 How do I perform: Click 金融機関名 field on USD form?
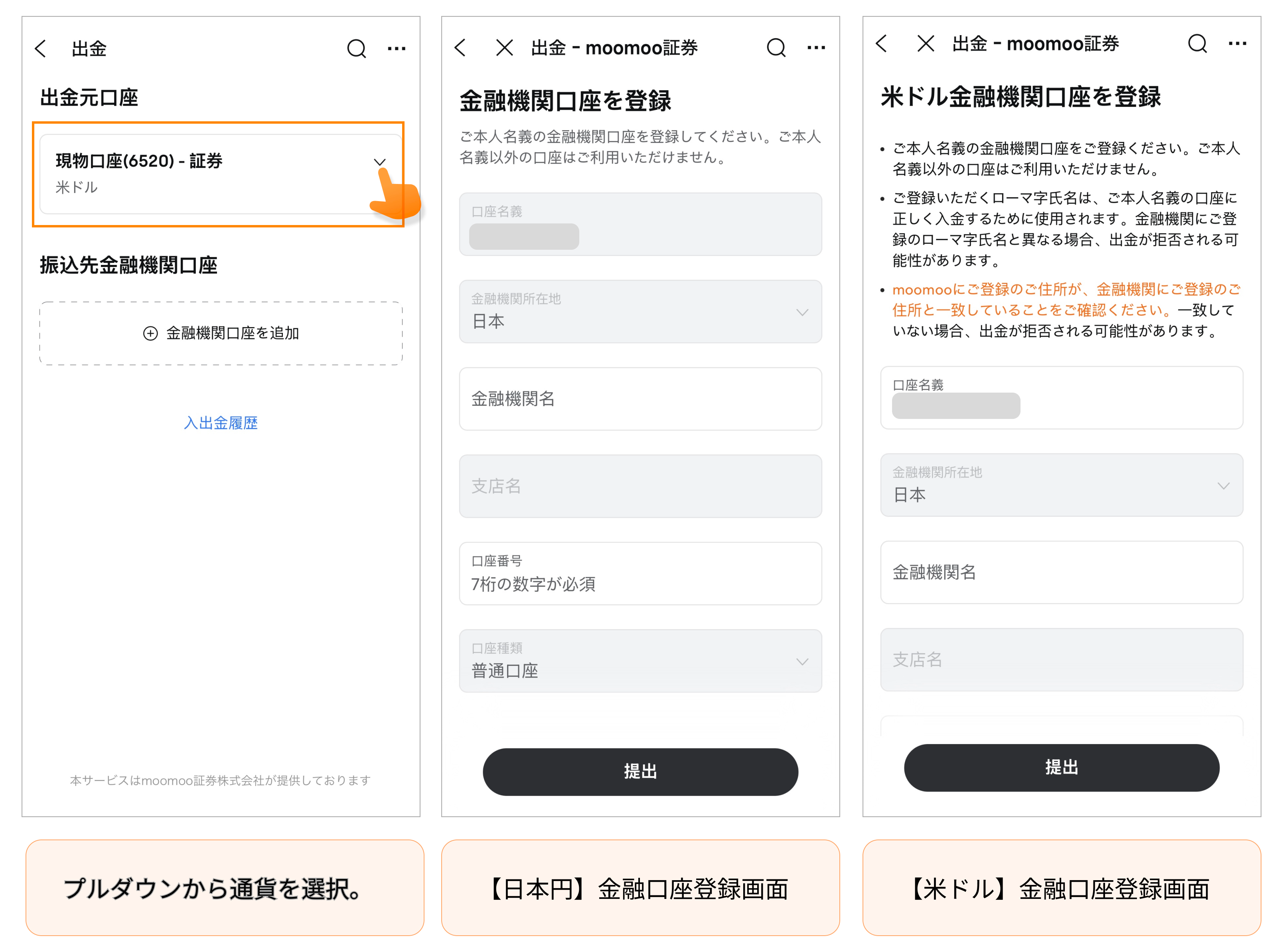coord(1061,572)
